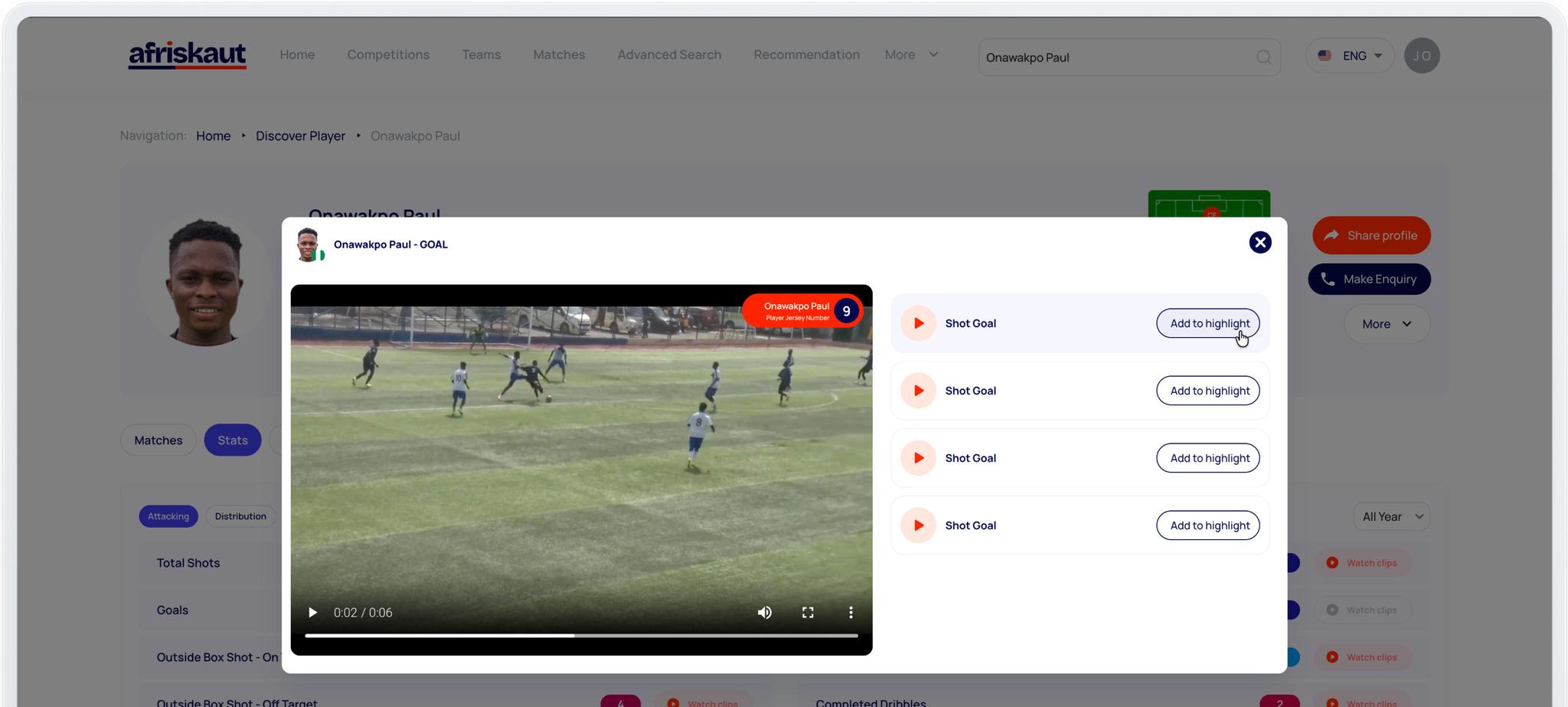Enter fullscreen on the goal video
This screenshot has height=707, width=1568.
[x=808, y=612]
